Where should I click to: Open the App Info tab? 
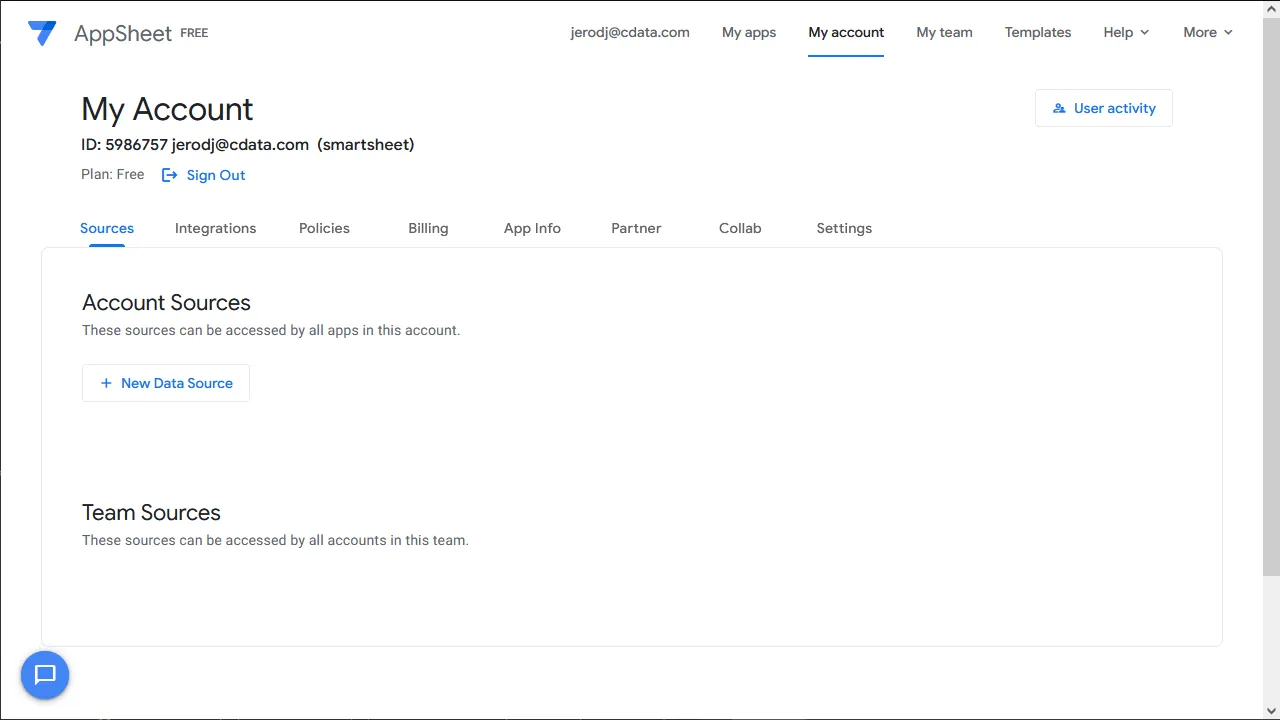[x=532, y=228]
